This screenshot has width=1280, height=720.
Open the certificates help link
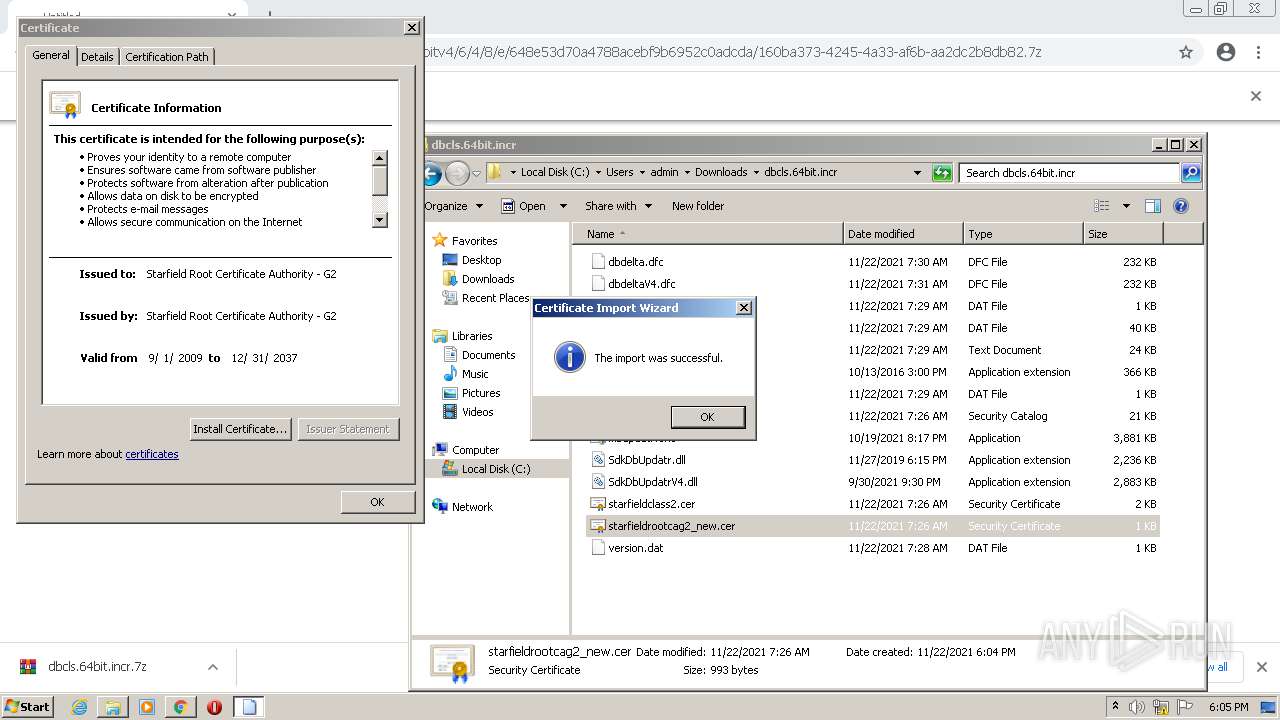152,454
